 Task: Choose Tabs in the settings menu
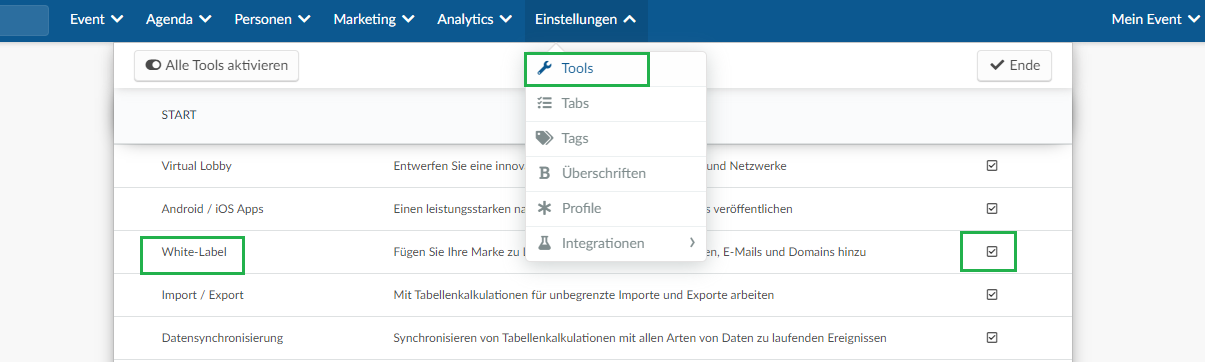point(616,103)
